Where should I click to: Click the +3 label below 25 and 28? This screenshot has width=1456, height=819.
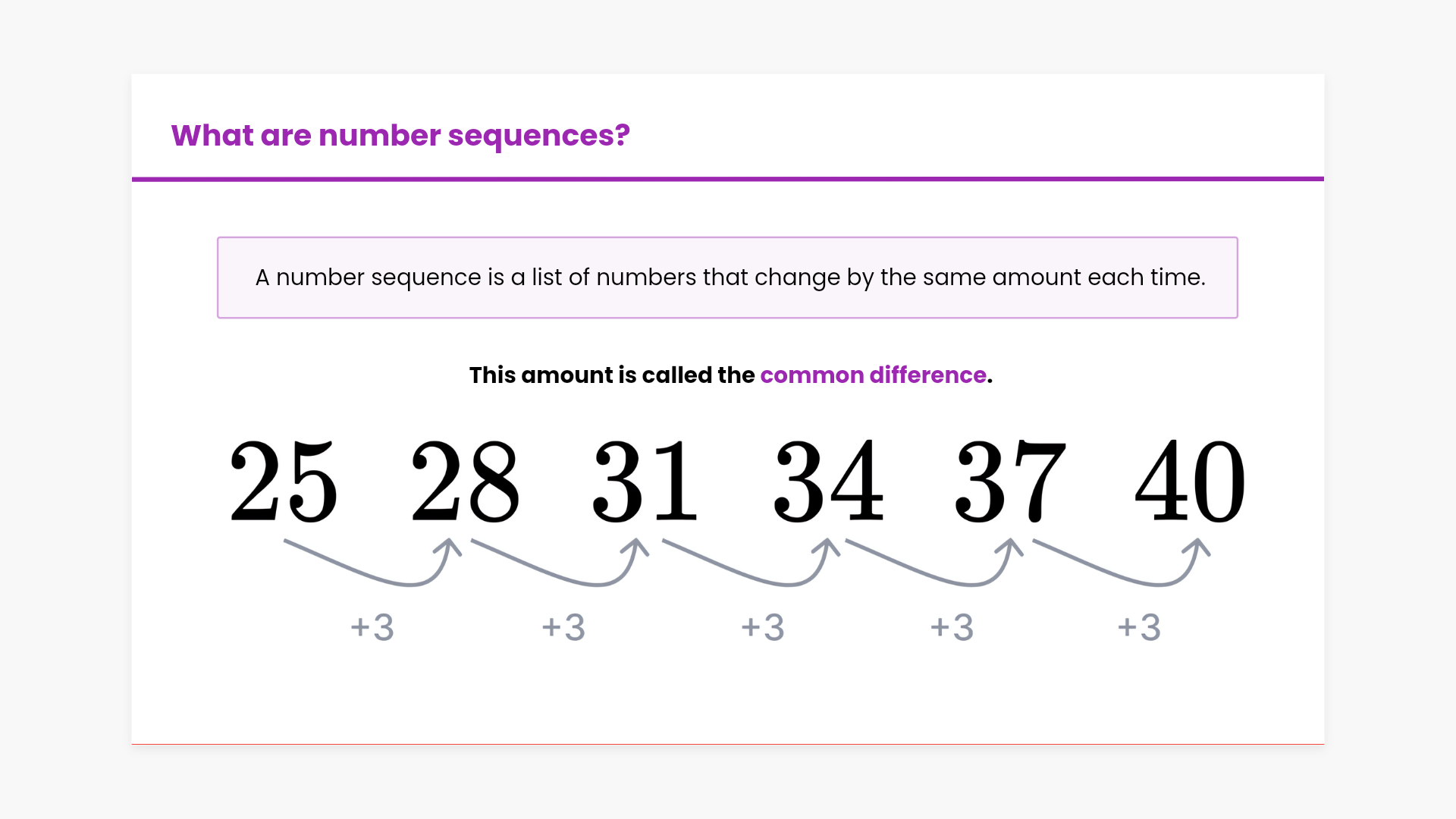pyautogui.click(x=372, y=628)
